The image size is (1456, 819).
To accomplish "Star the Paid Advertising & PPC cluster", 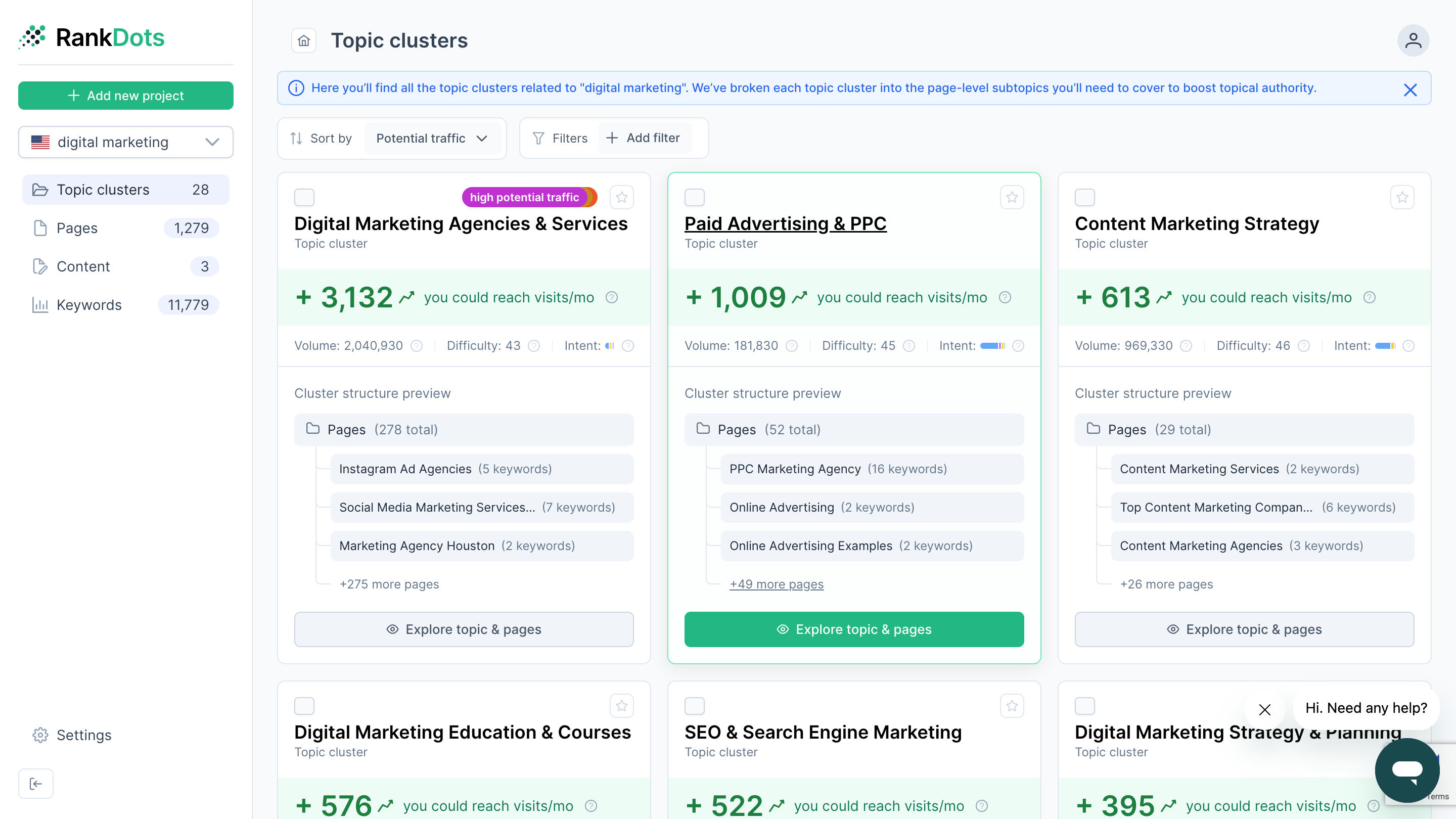I will pyautogui.click(x=1012, y=197).
